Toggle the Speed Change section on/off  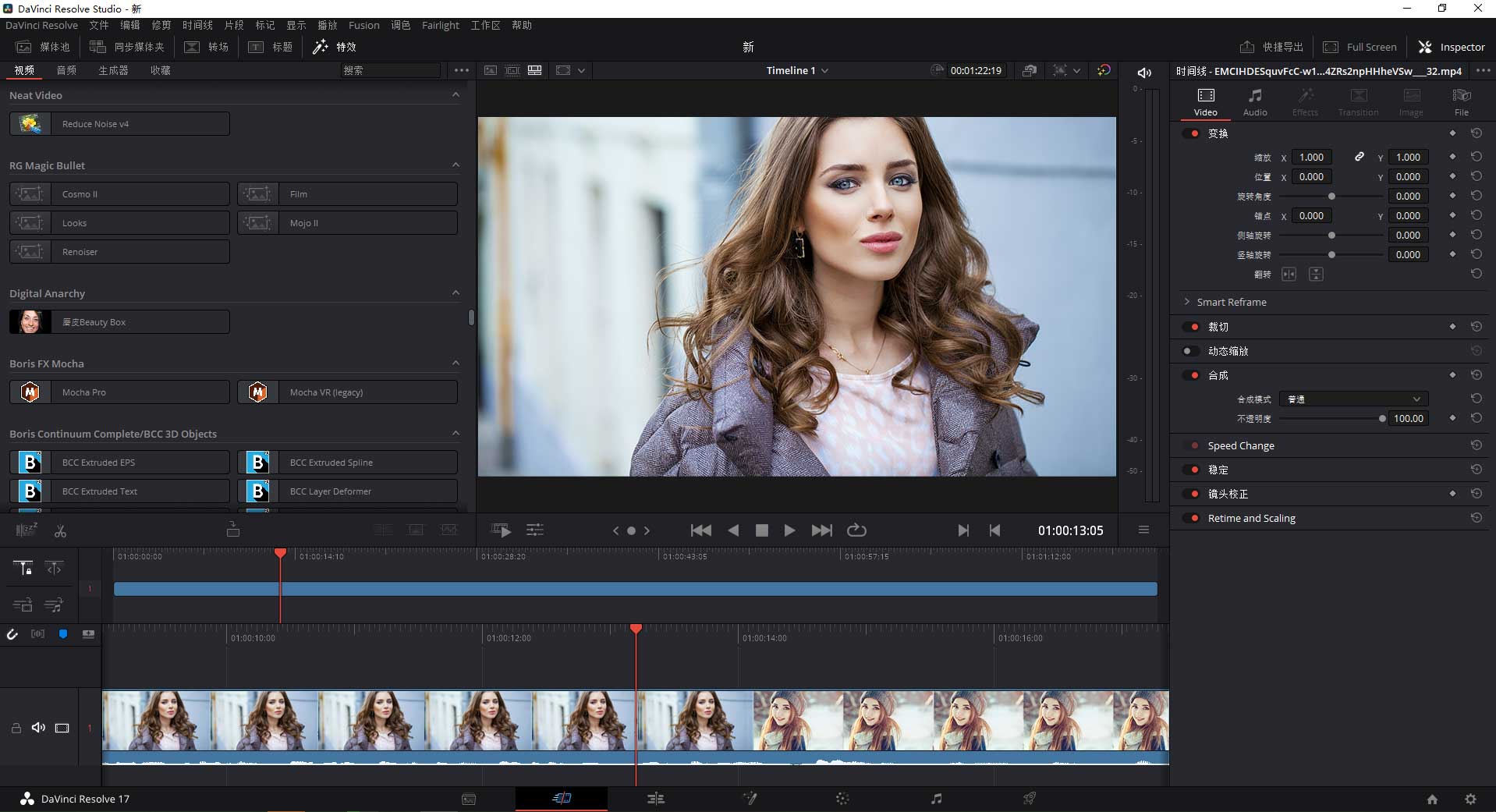click(1192, 445)
